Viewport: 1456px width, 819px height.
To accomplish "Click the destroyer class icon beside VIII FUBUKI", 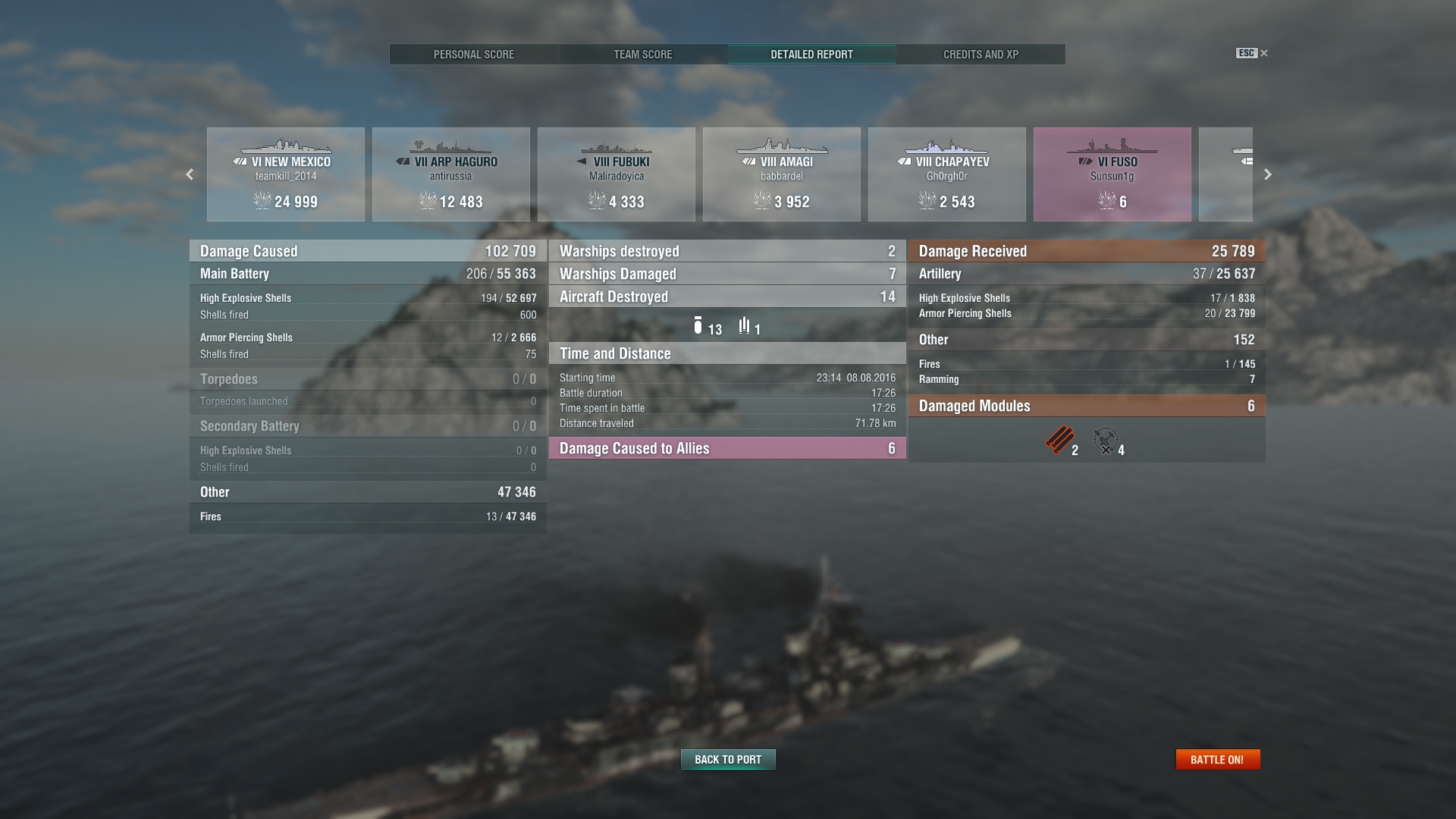I will [582, 162].
